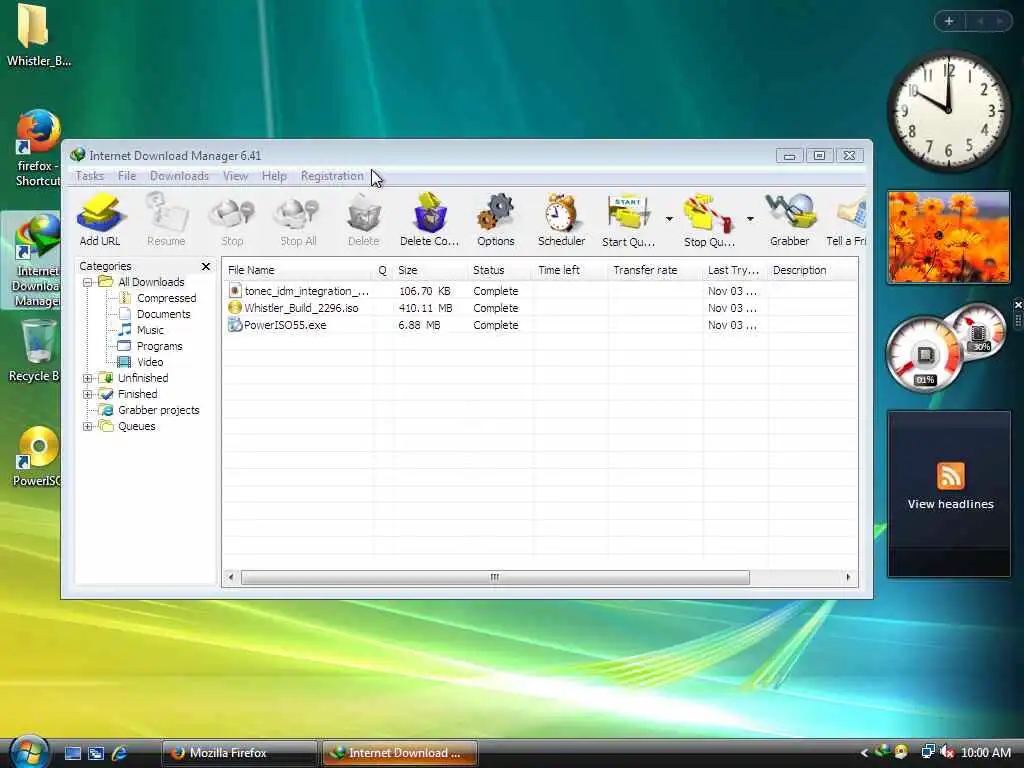The image size is (1024, 768).
Task: Open the File menu
Action: pos(127,176)
